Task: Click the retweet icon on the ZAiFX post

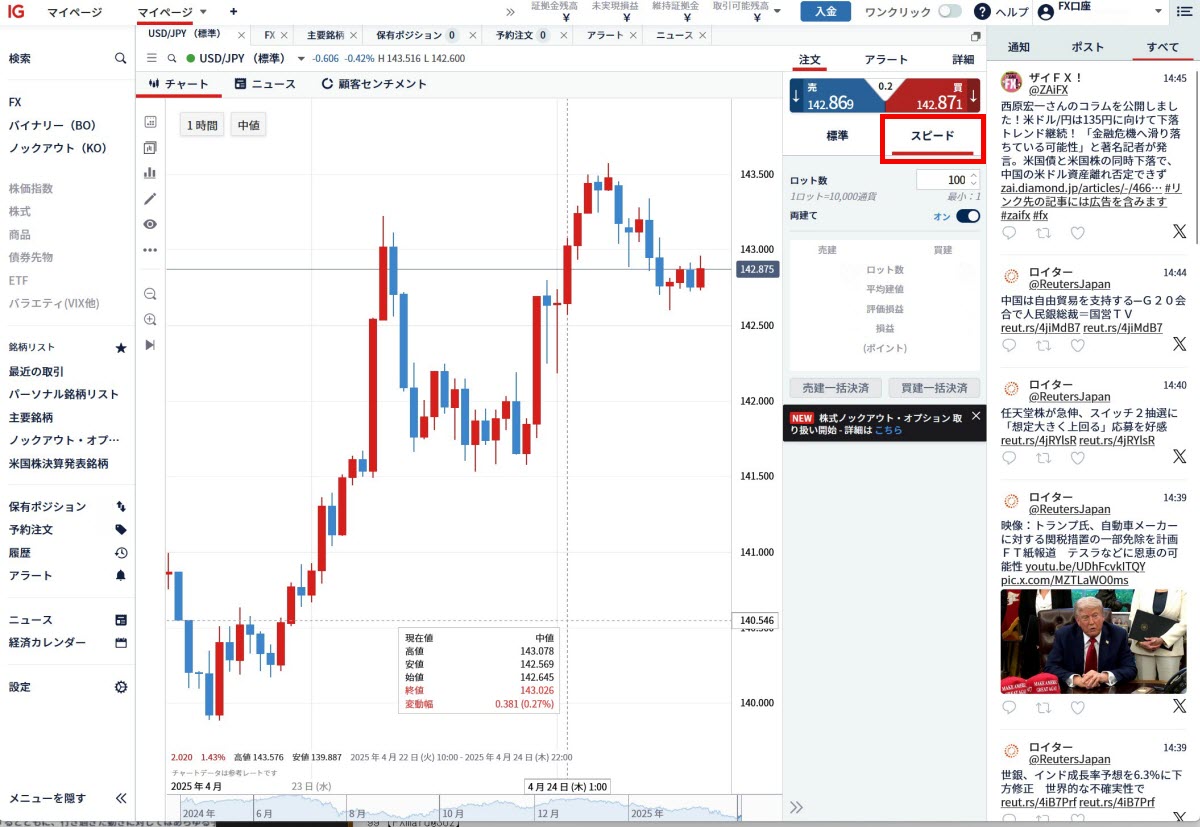Action: 1043,233
